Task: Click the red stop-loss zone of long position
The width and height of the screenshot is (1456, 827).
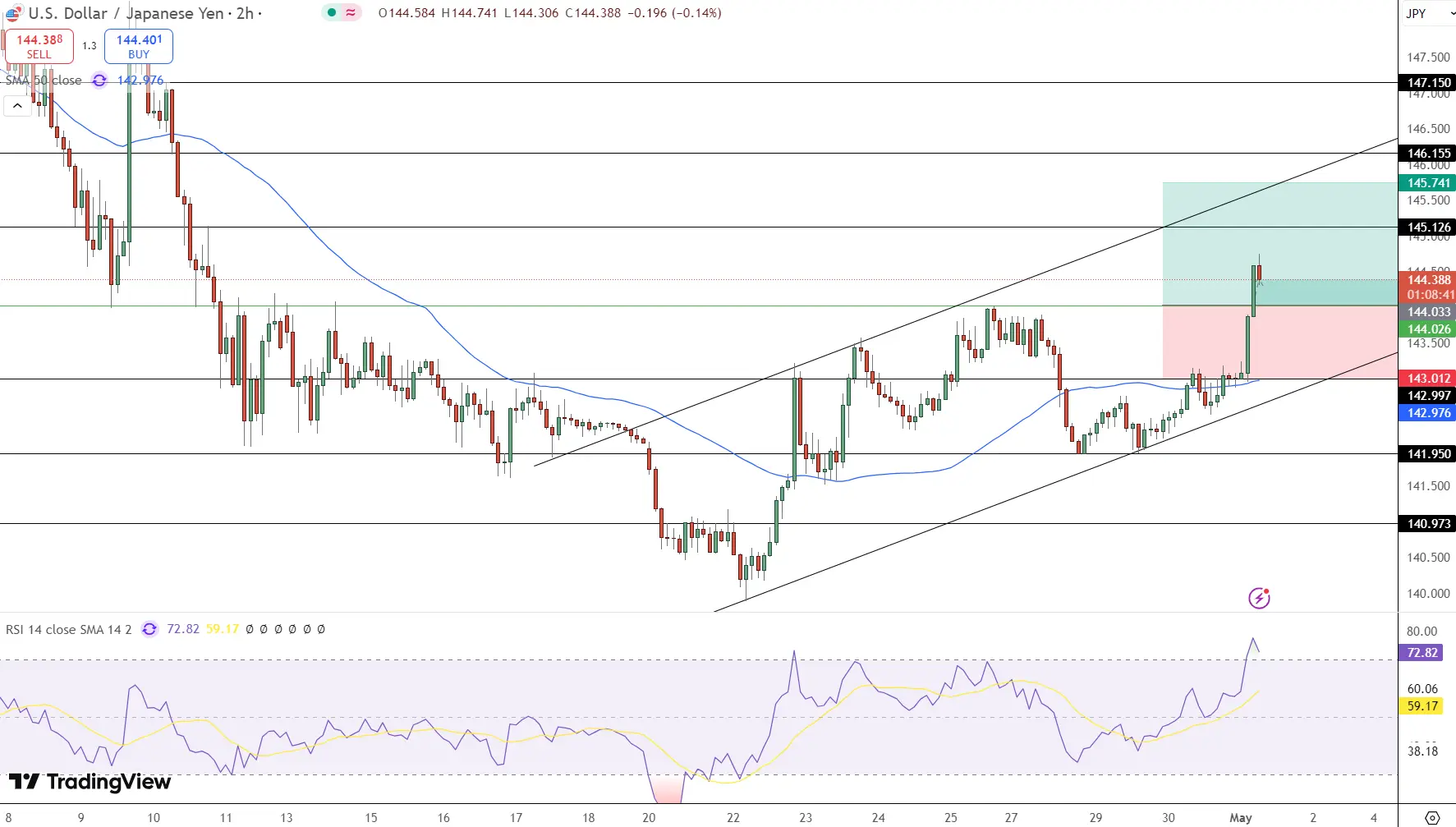Action: (x=1279, y=342)
